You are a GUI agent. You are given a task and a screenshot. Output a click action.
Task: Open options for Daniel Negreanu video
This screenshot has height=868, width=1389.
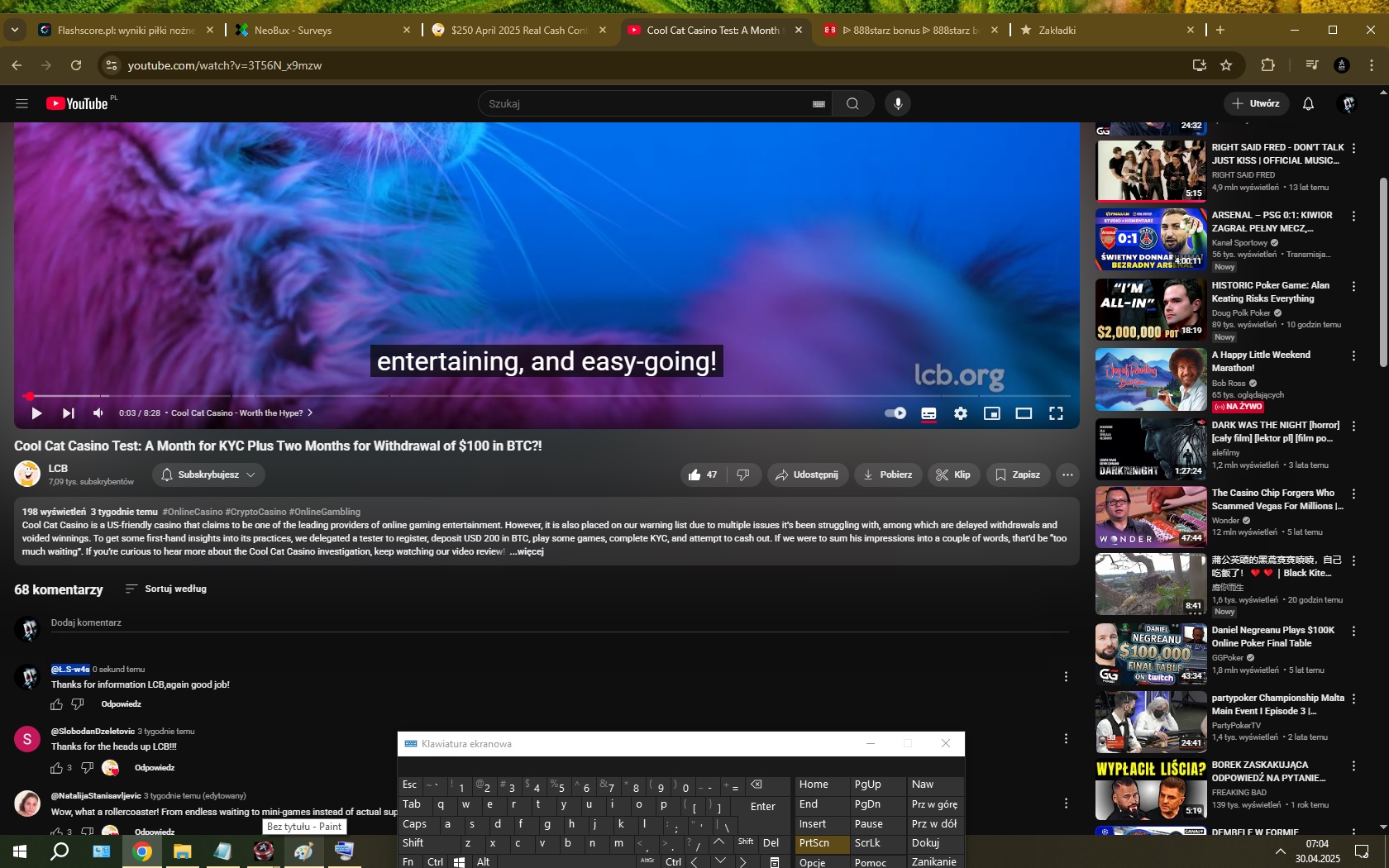pyautogui.click(x=1353, y=631)
